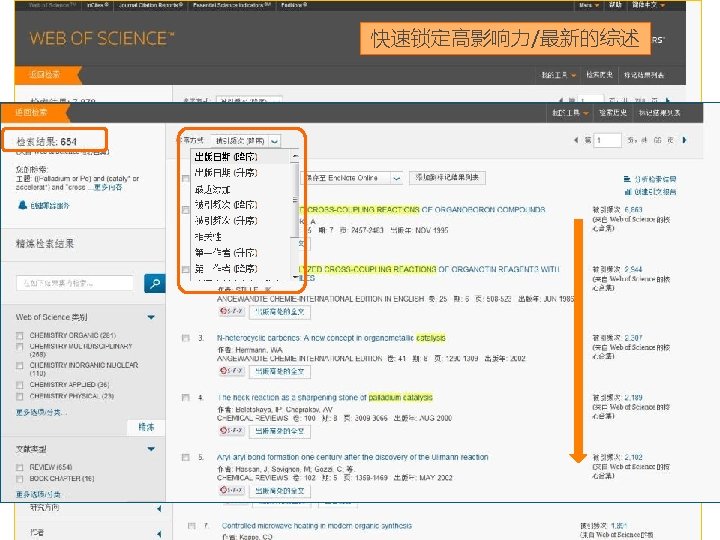Open 标记结果列表 in front window

(x=659, y=112)
